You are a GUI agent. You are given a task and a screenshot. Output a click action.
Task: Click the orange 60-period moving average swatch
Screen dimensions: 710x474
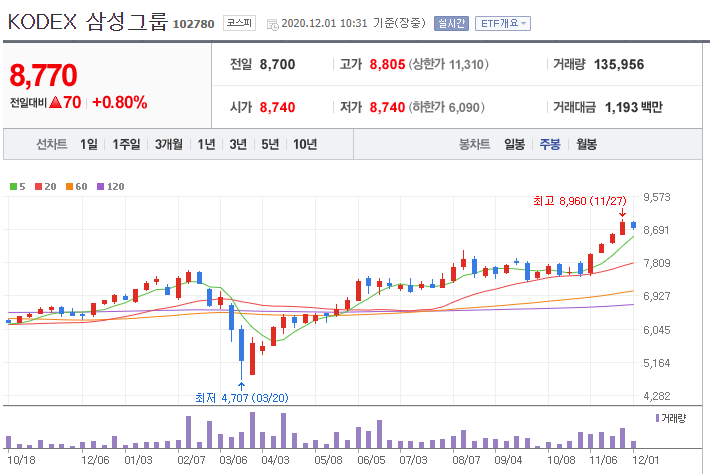(69, 187)
